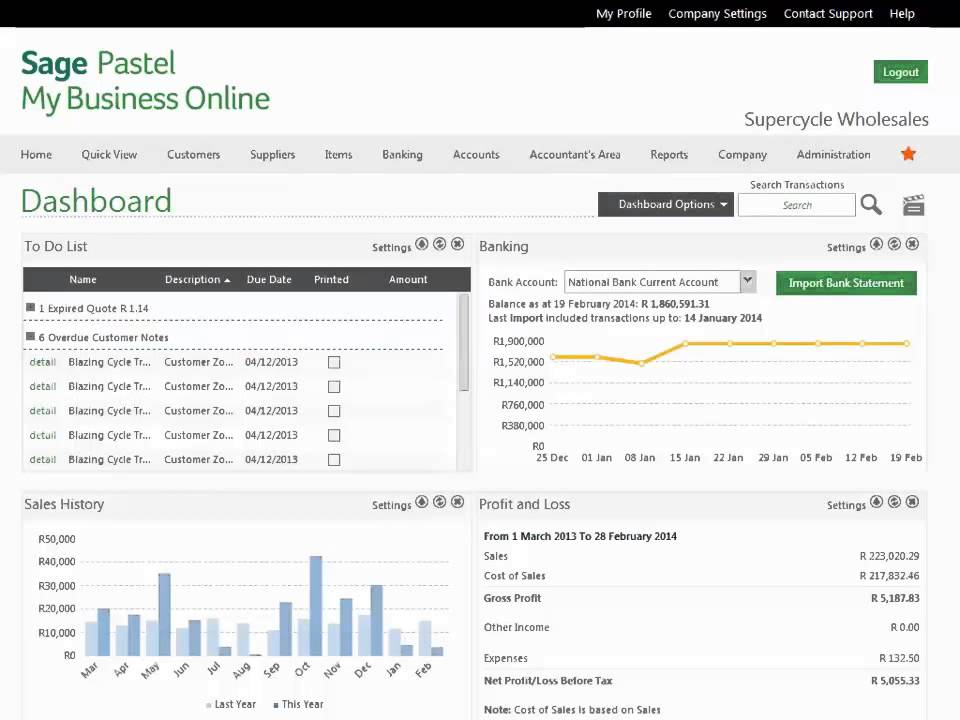The image size is (960, 720).
Task: Click Import Bank Statement button
Action: tap(846, 283)
